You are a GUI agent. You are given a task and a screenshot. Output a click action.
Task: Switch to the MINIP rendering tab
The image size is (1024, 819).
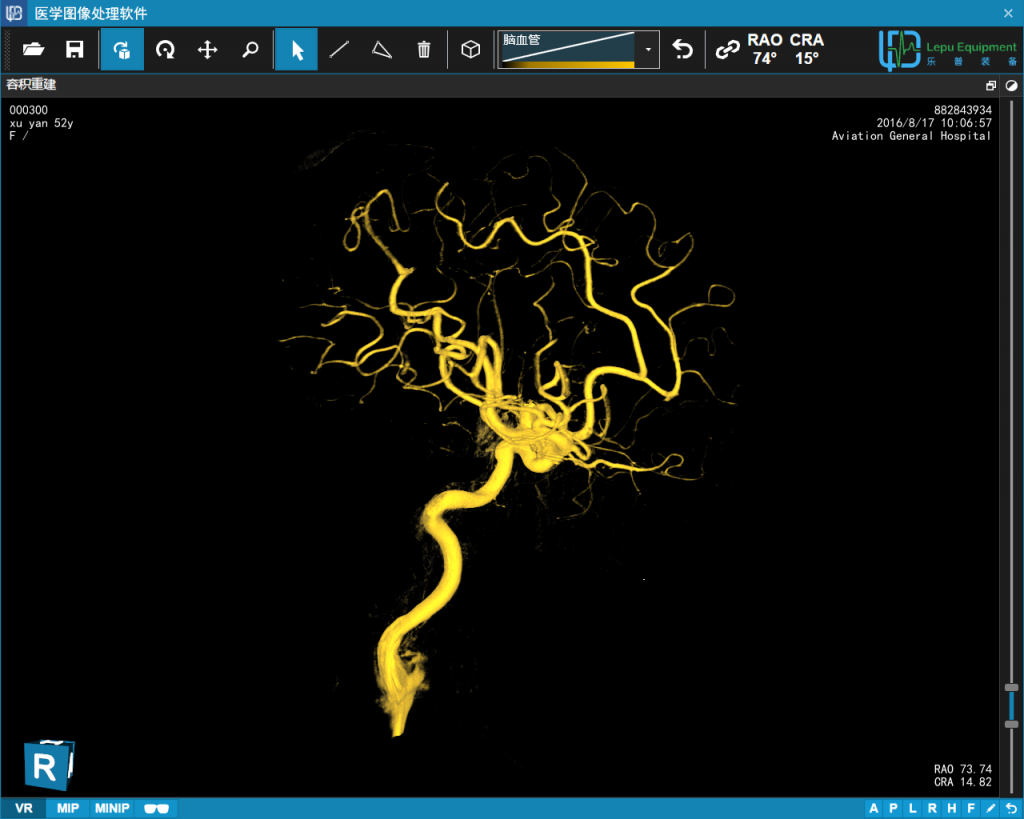(112, 808)
